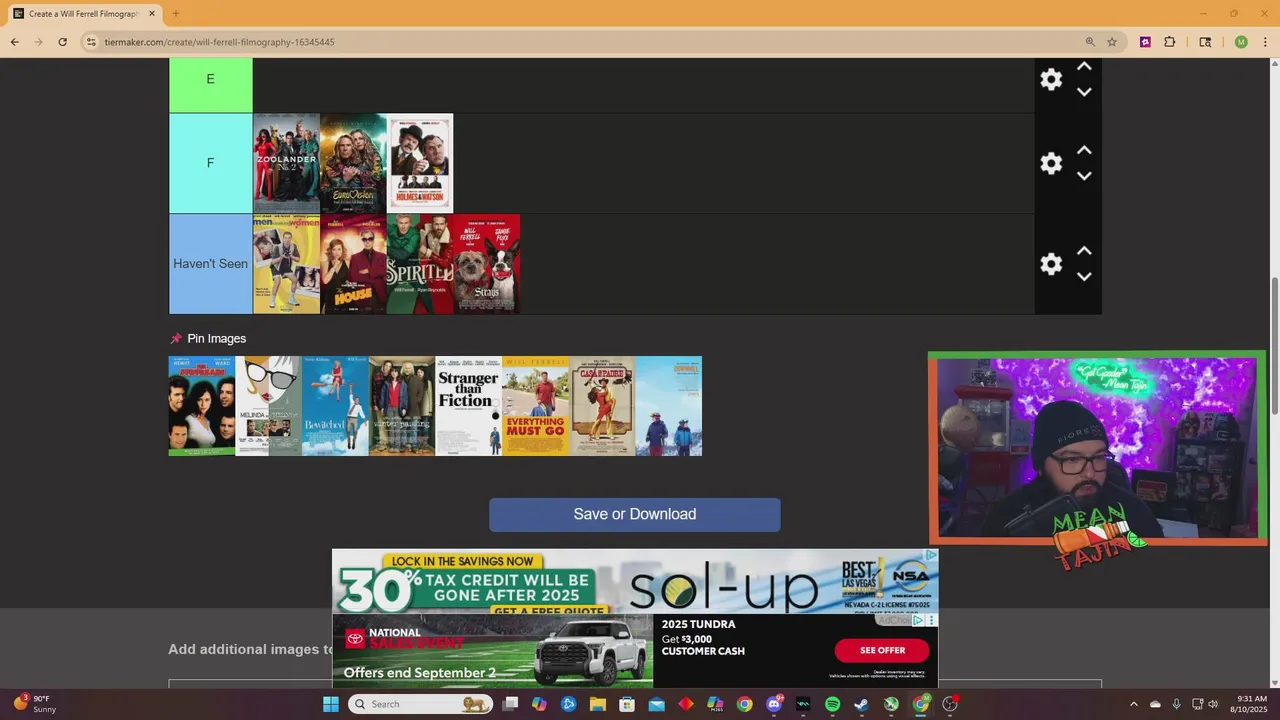1280x720 pixels.
Task: Open Discord from taskbar
Action: click(774, 704)
